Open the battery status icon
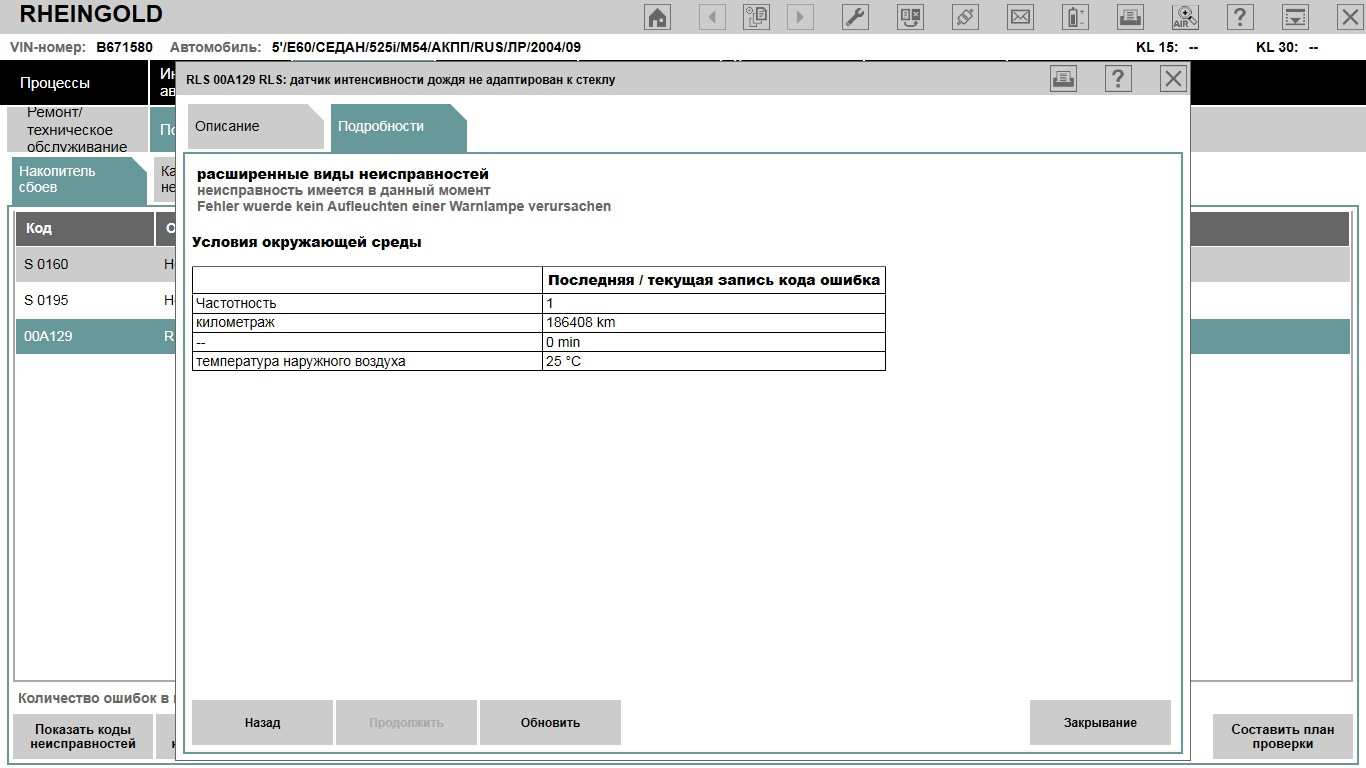The height and width of the screenshot is (768, 1366). coord(1075,17)
